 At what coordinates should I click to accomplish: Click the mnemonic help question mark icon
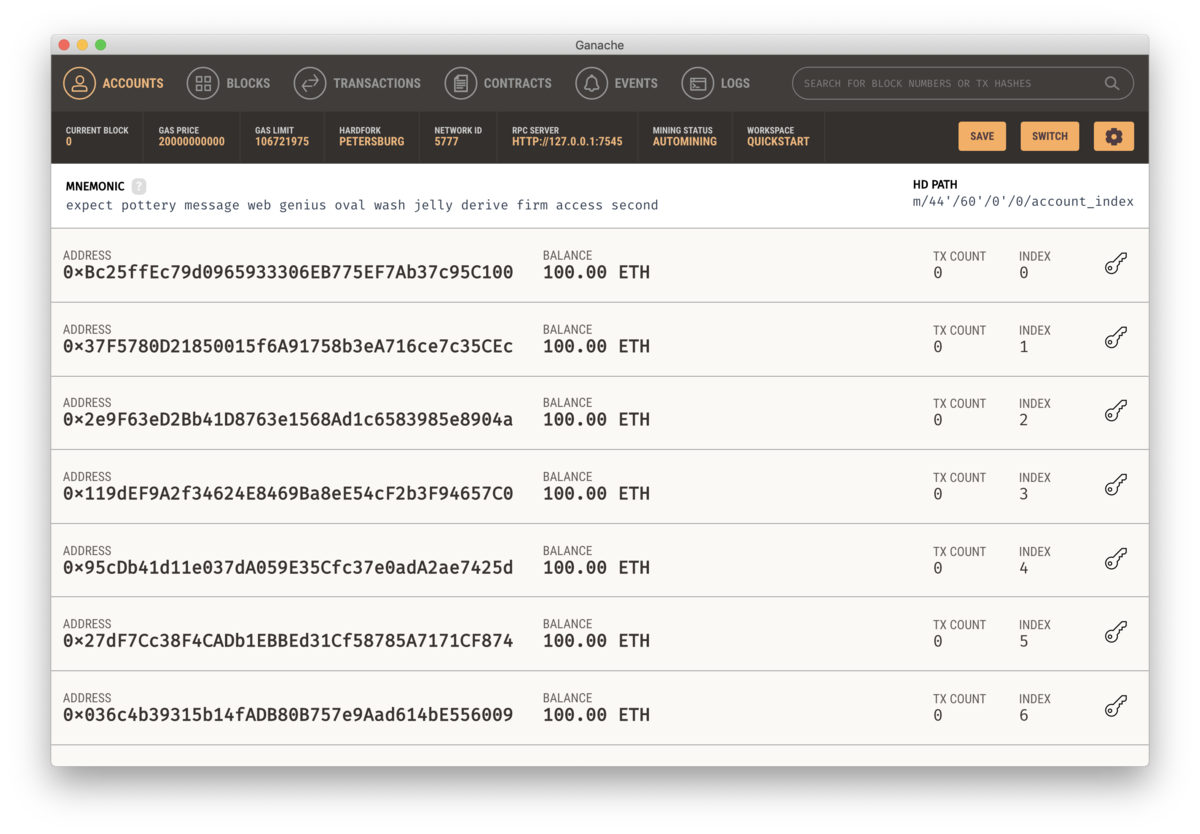[139, 186]
